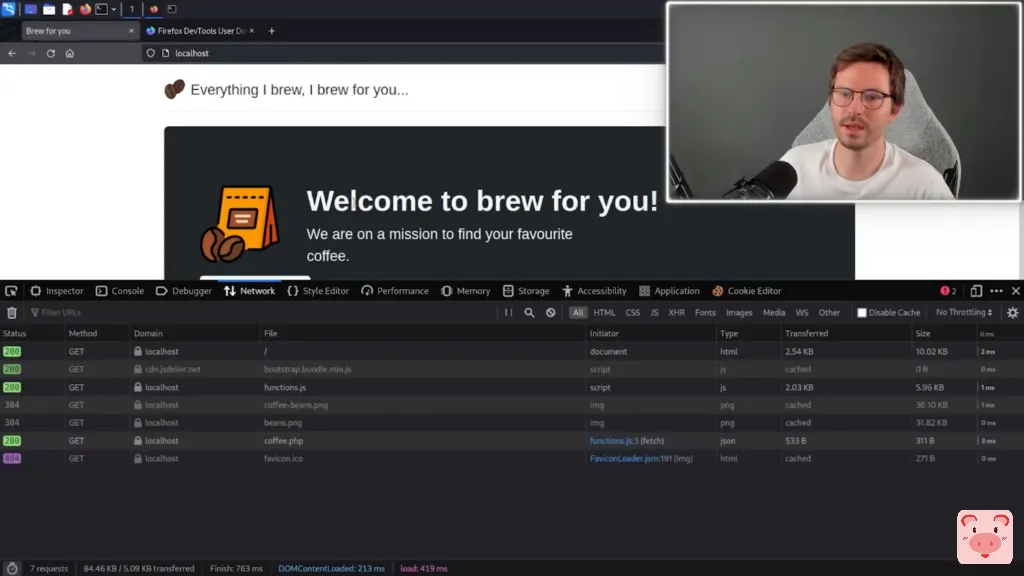Toggle responsive design mode icon
1024x576 pixels.
tap(976, 291)
